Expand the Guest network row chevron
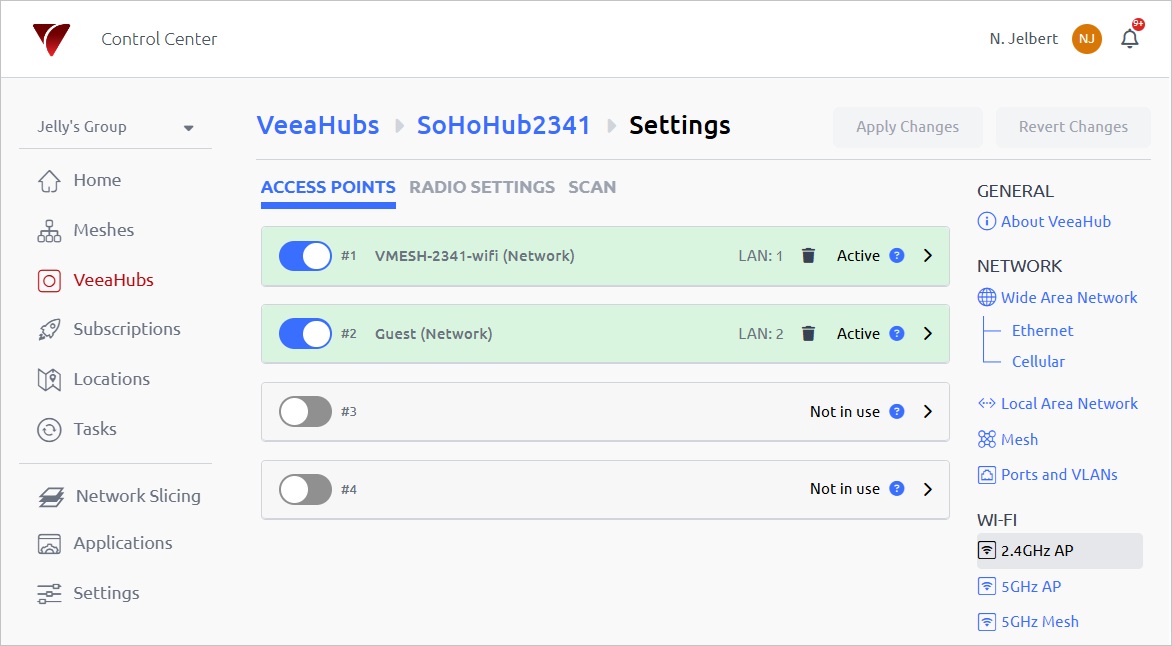Image resolution: width=1172 pixels, height=646 pixels. tap(928, 333)
